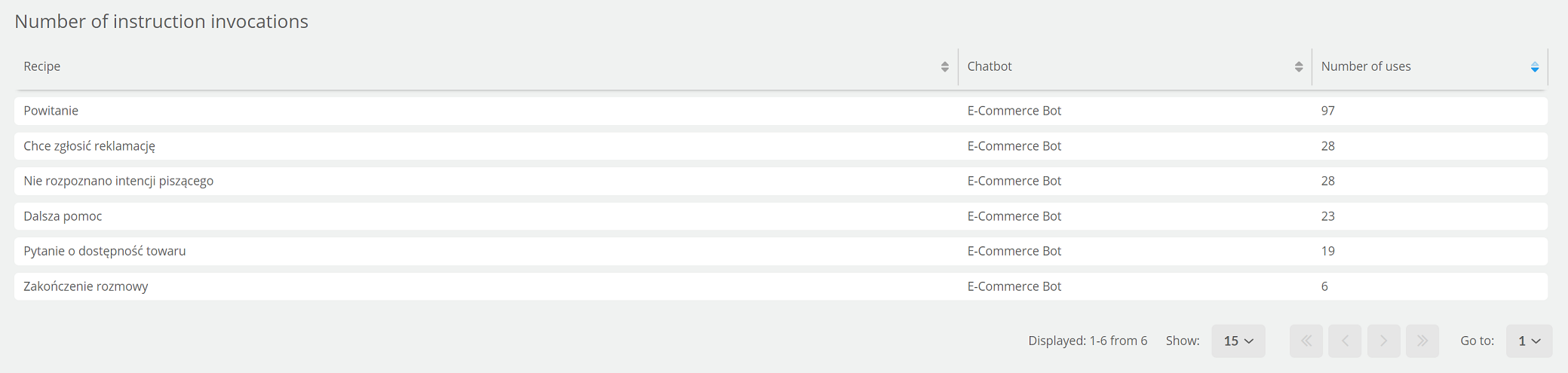This screenshot has width=1568, height=373.
Task: Open the Go to page dropdown
Action: [1529, 341]
